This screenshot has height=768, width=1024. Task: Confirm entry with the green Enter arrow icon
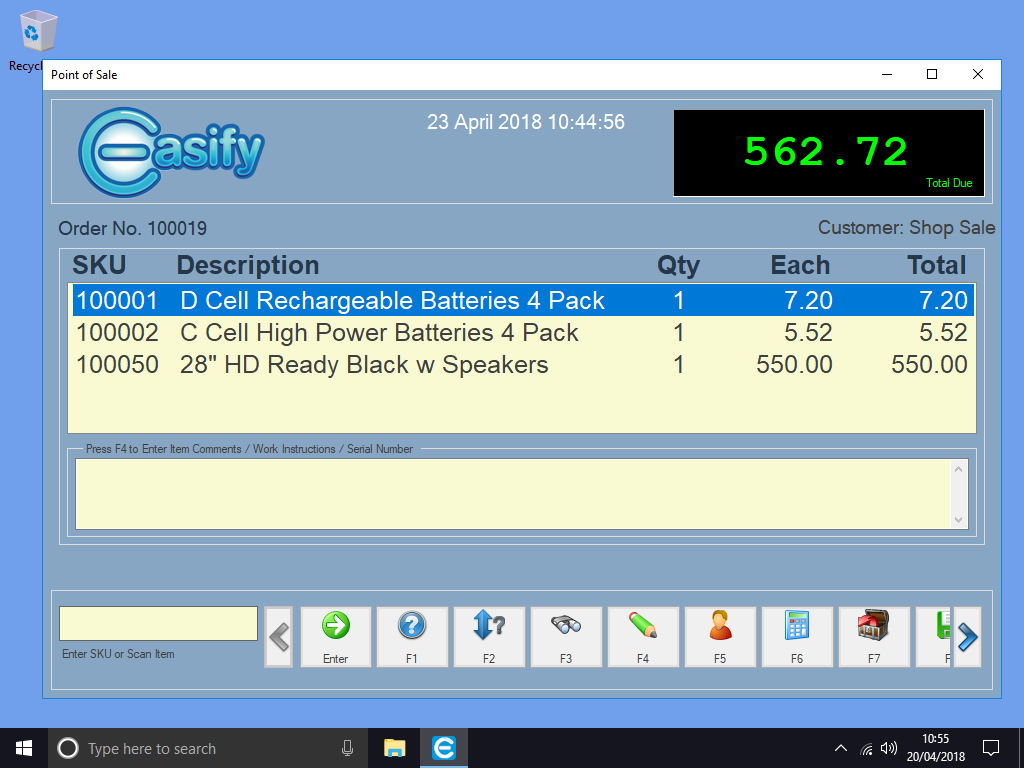[335, 636]
